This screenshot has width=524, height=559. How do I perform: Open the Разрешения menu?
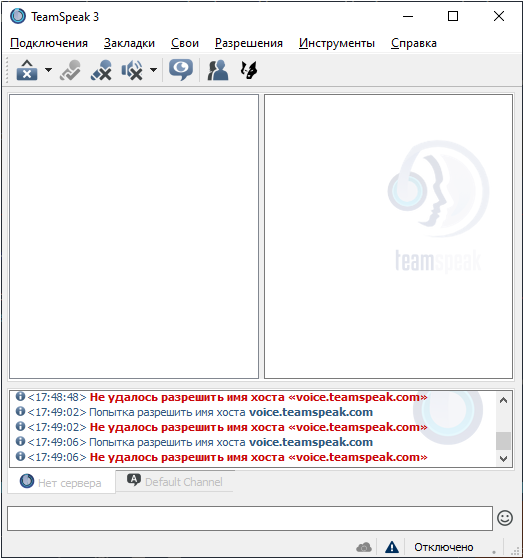tap(249, 43)
